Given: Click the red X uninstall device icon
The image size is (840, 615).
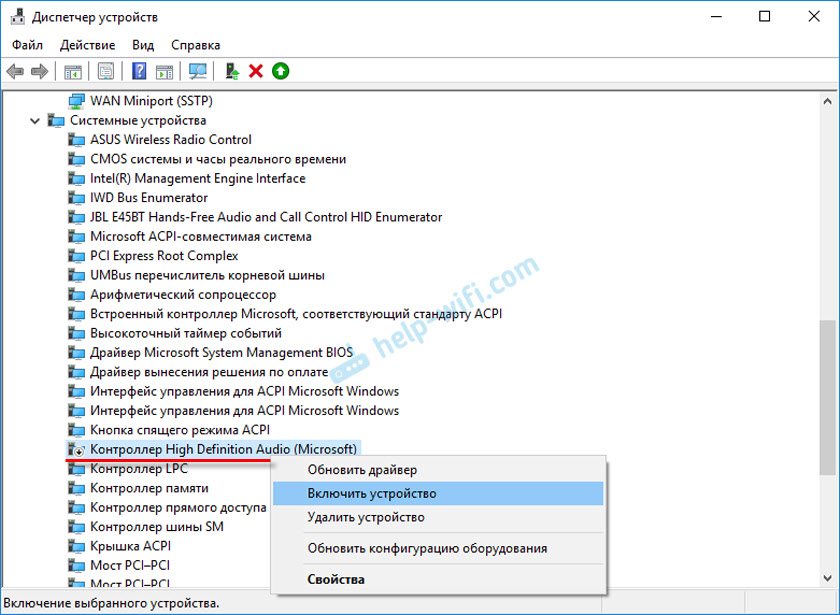Looking at the screenshot, I should [256, 71].
